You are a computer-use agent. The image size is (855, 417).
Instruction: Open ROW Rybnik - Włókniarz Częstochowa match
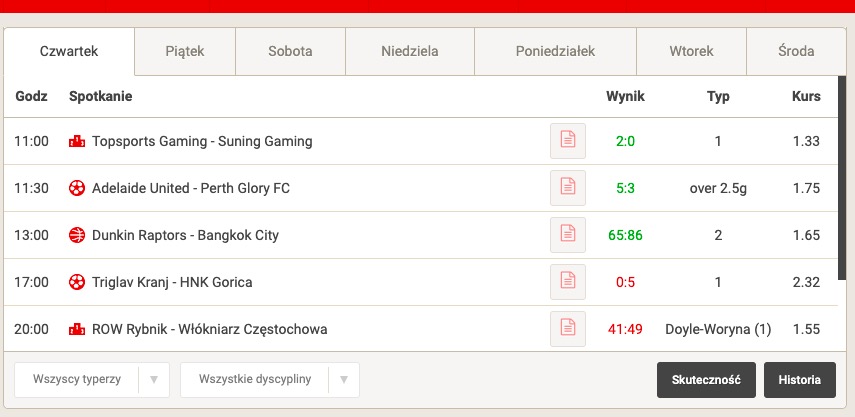(209, 329)
